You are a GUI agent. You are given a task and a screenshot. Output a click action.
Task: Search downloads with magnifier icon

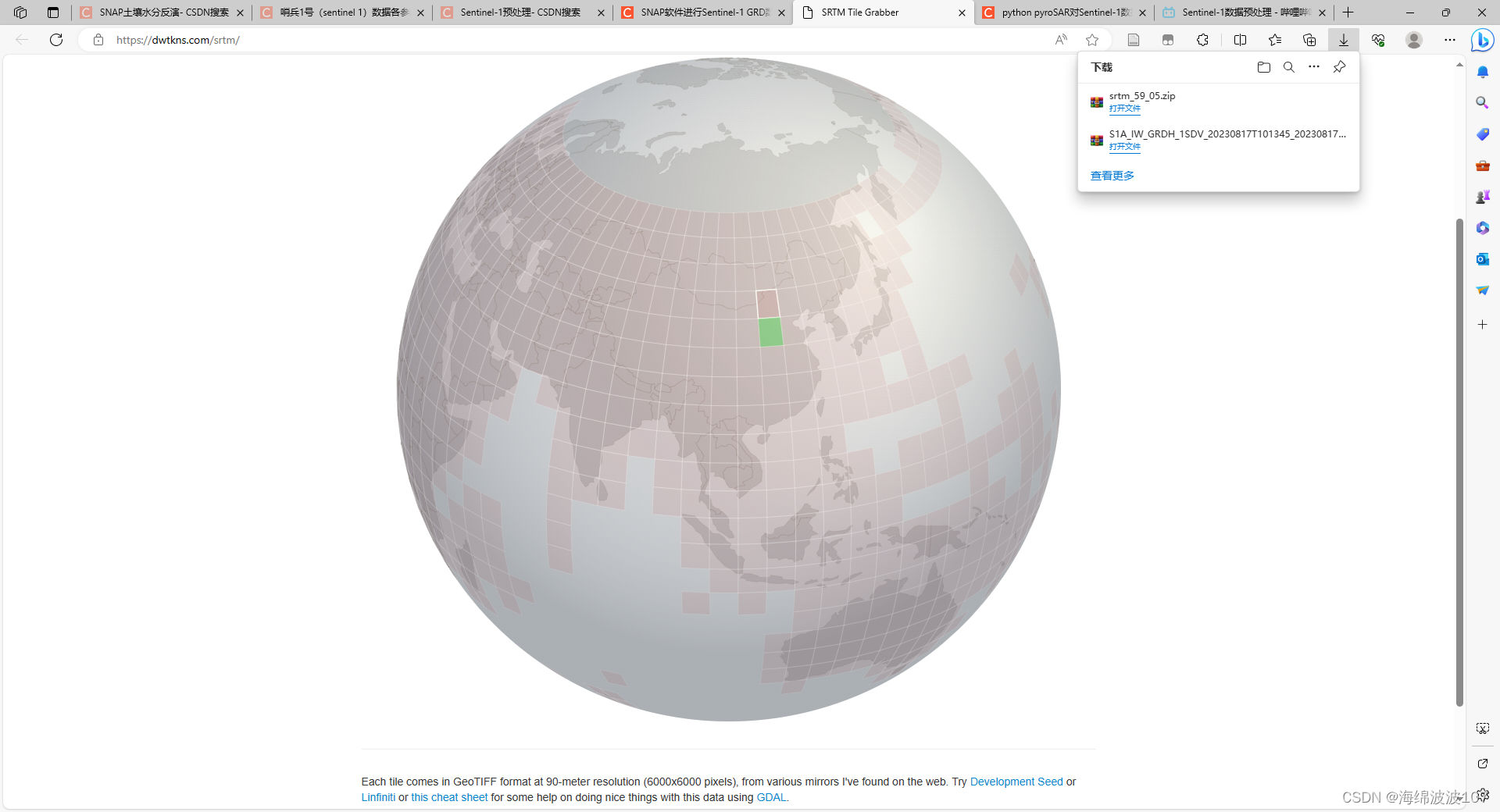[1289, 67]
